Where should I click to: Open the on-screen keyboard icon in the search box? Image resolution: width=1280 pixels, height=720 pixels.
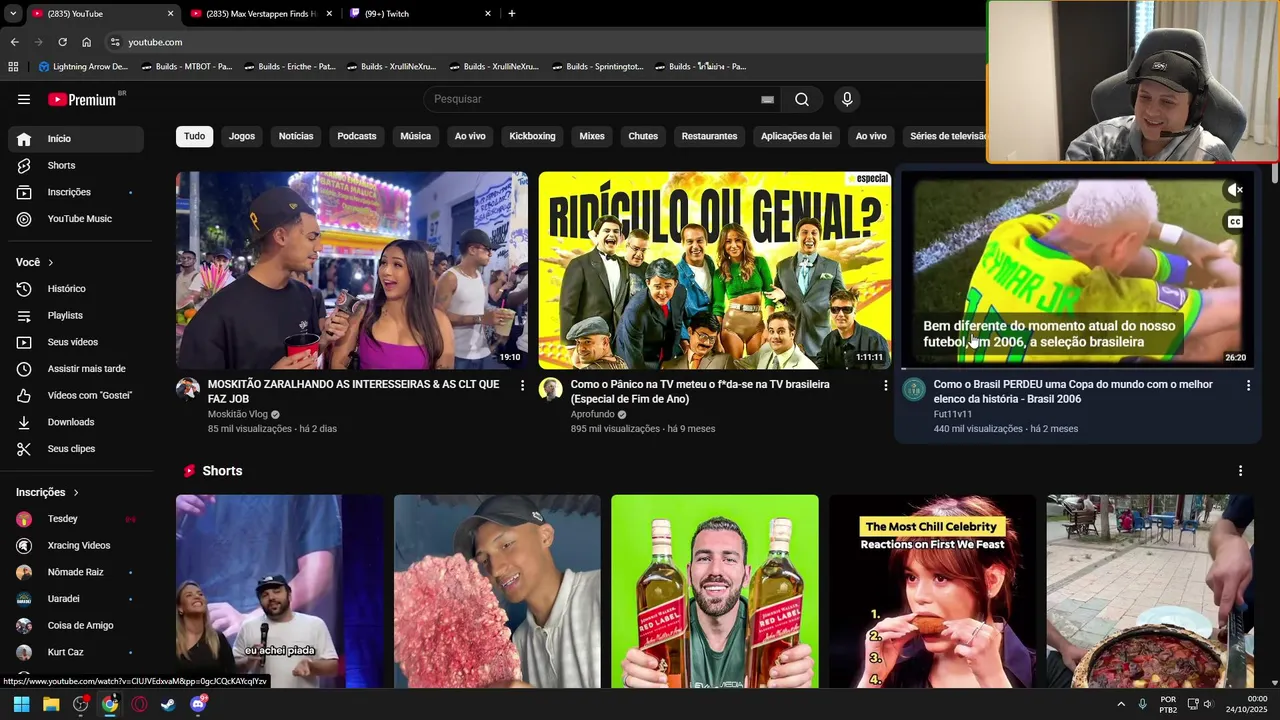point(767,99)
